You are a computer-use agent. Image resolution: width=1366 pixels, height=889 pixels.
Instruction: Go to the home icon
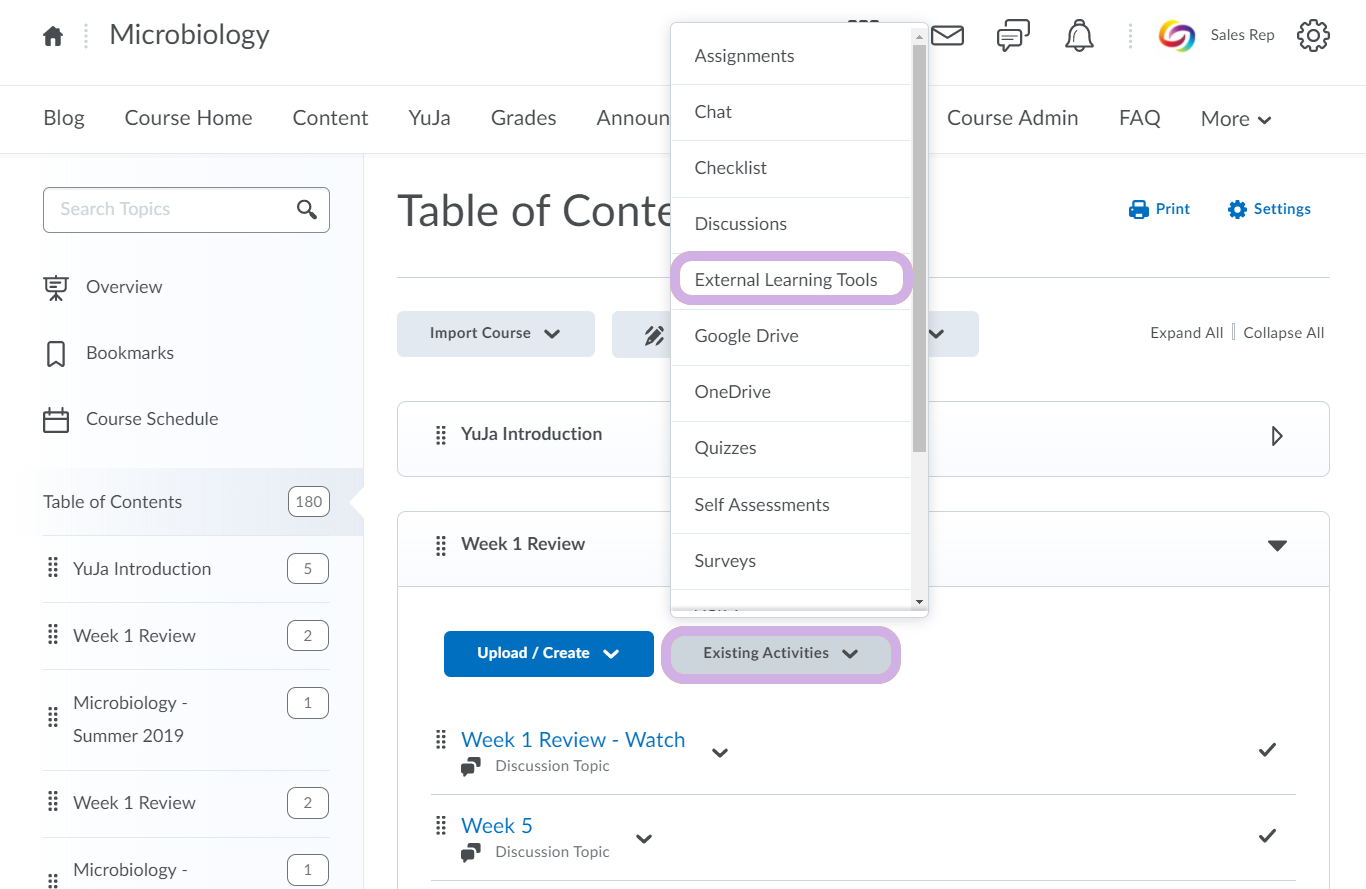point(53,36)
